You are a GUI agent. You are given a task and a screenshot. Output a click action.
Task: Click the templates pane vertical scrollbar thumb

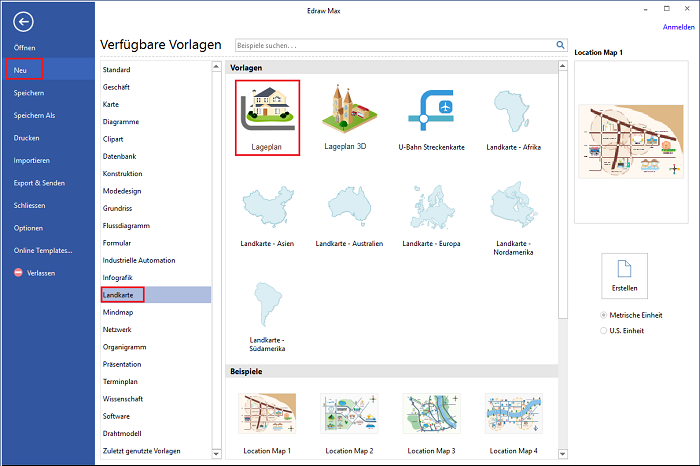[563, 195]
